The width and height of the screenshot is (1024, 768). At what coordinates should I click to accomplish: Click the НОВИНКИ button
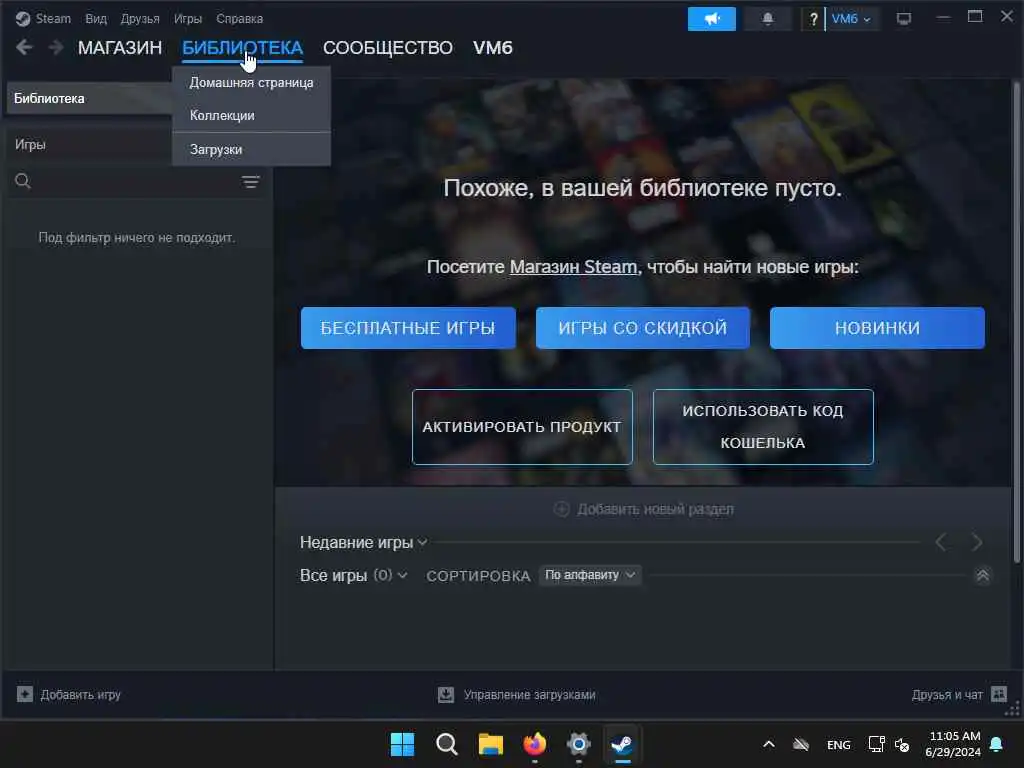click(x=877, y=328)
